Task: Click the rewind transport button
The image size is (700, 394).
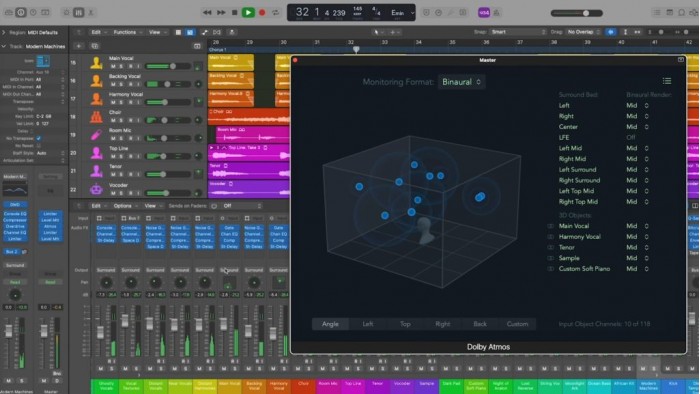Action: [x=207, y=12]
